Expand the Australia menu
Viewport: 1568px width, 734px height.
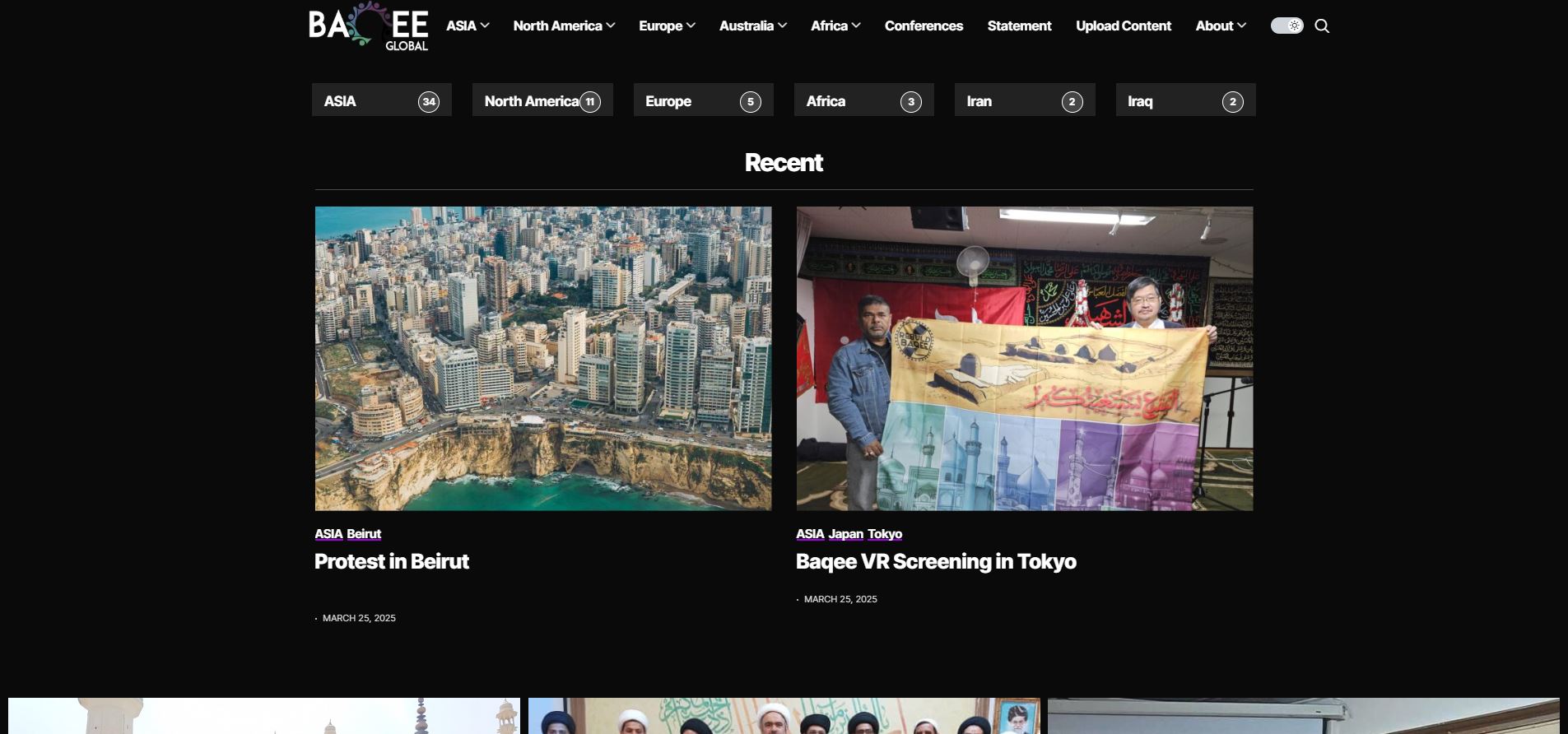tap(752, 26)
